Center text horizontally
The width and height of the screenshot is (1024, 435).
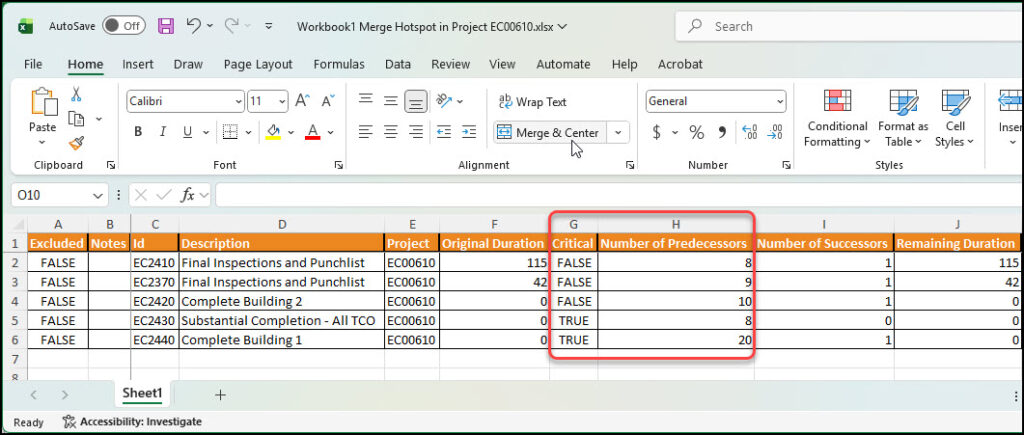(391, 132)
